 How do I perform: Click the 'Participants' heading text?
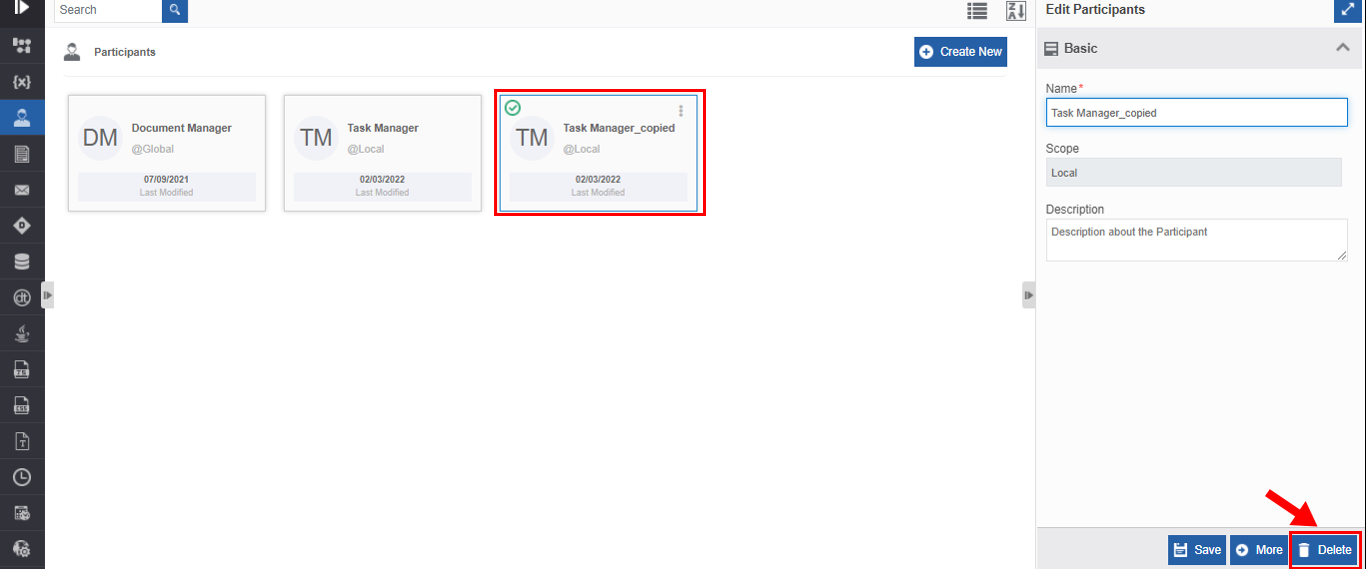point(125,52)
